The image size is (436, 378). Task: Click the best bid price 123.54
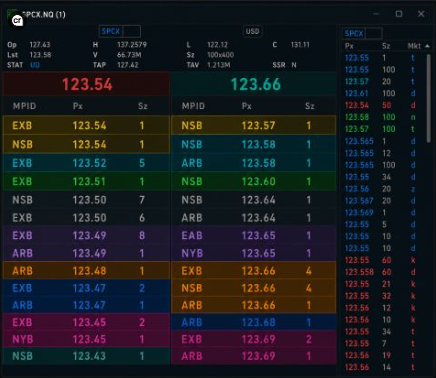tap(87, 84)
